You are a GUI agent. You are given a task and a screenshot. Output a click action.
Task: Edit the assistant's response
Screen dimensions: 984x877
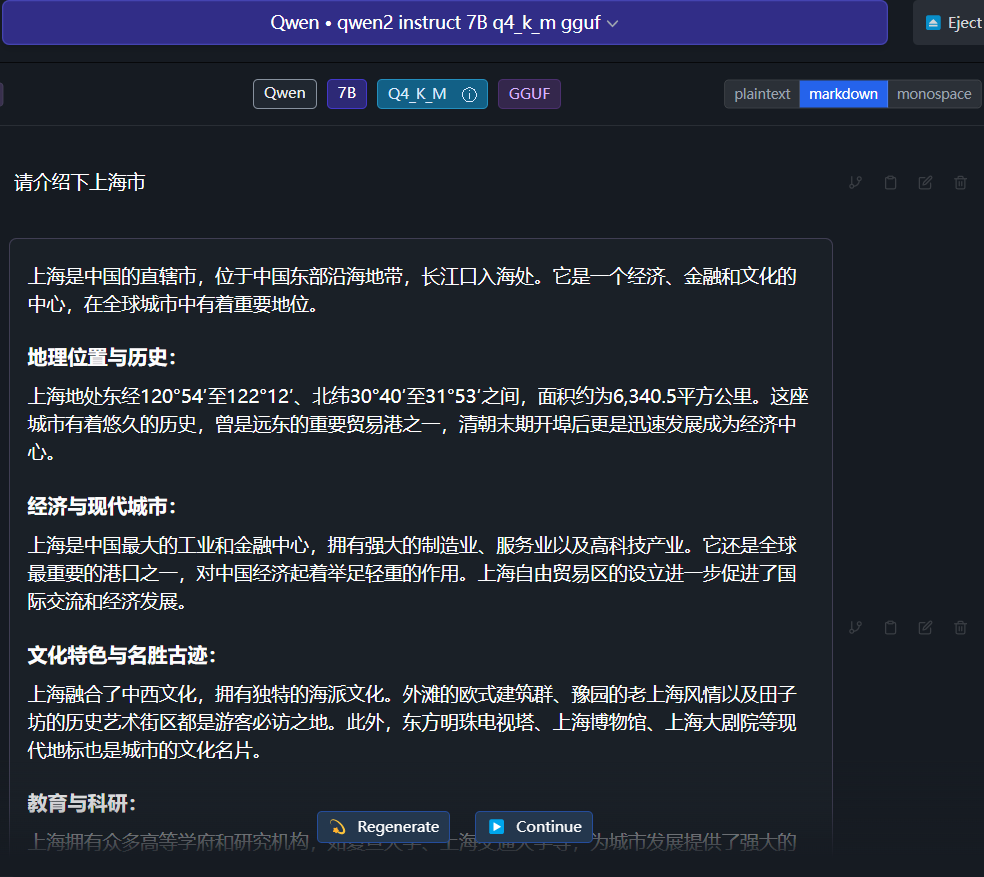(925, 627)
